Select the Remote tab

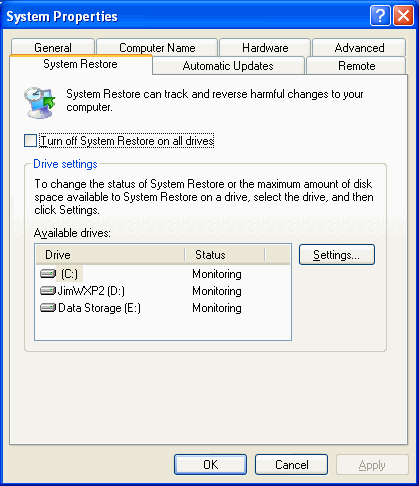click(356, 66)
